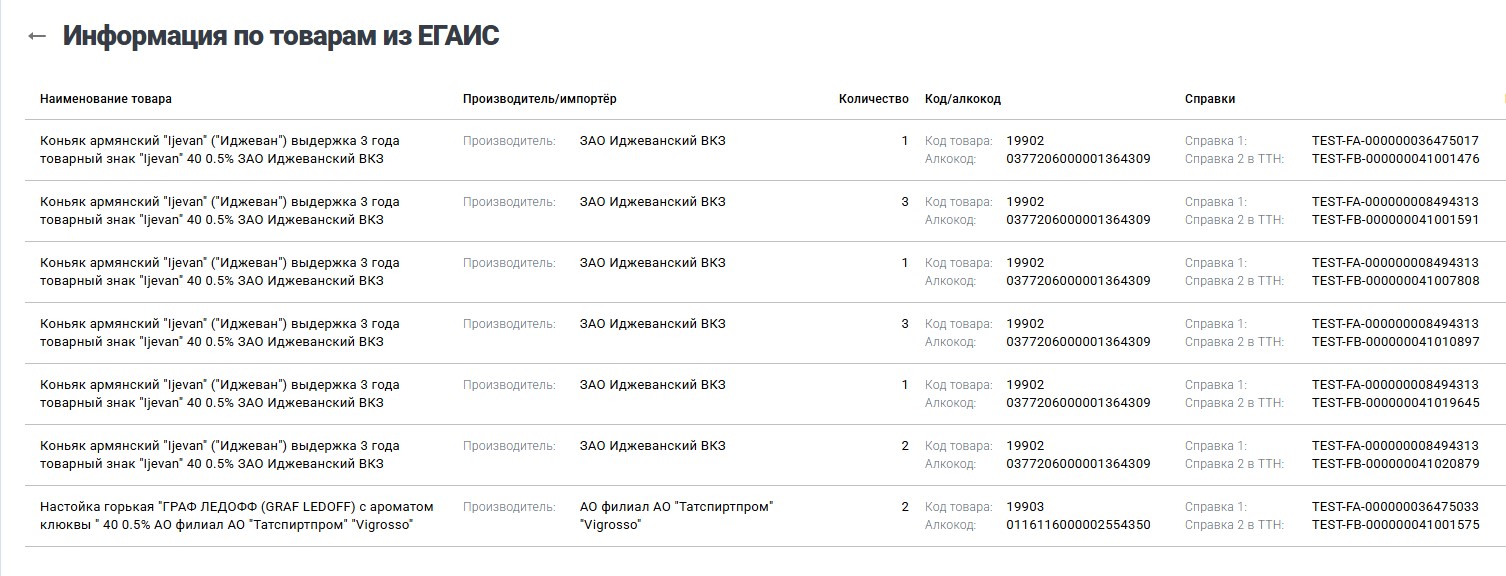Open reference TEST-FB-000000041001591

1395,220
